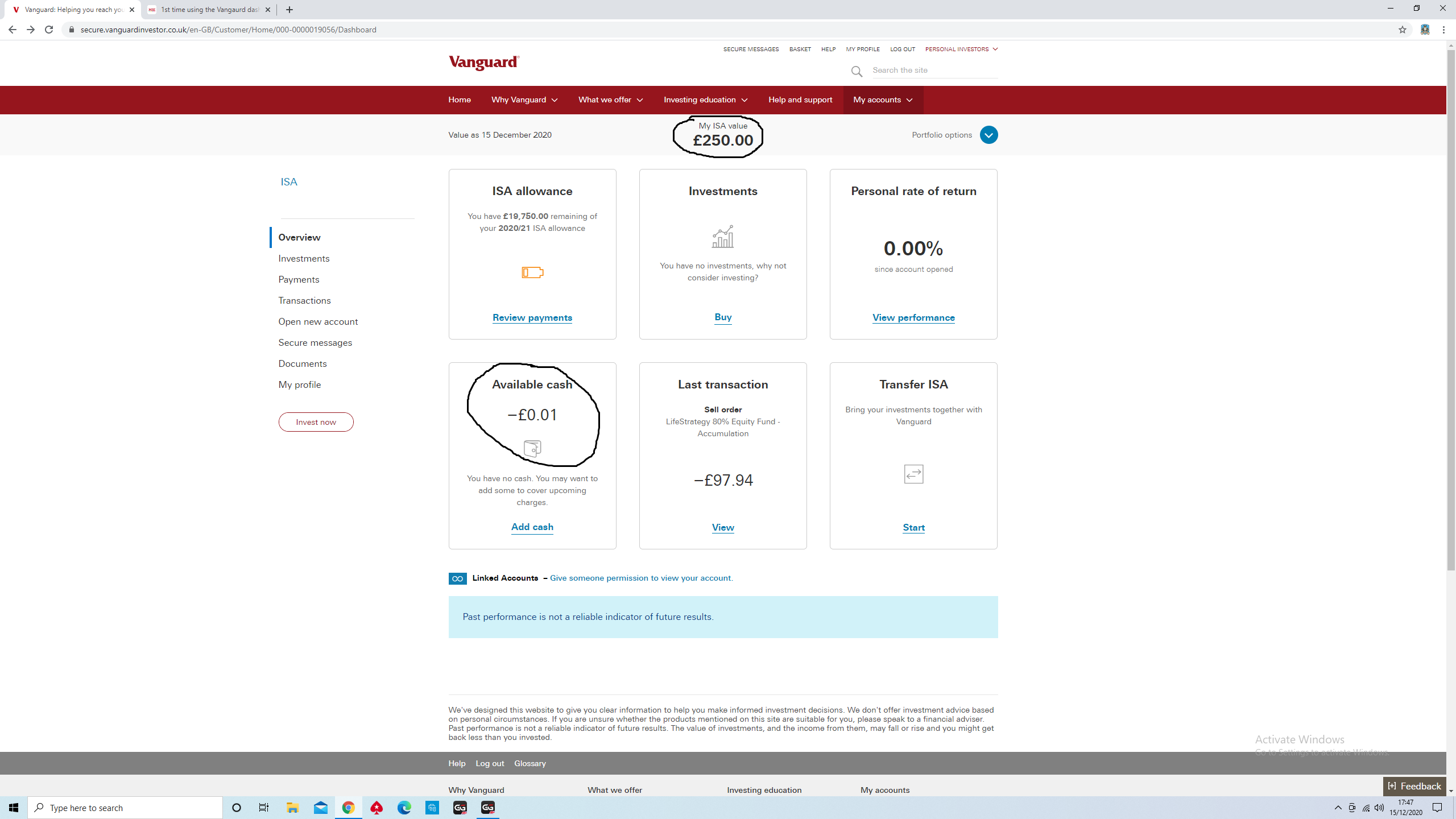Click the Buy link under Investments
This screenshot has height=819, width=1456.
click(x=723, y=317)
